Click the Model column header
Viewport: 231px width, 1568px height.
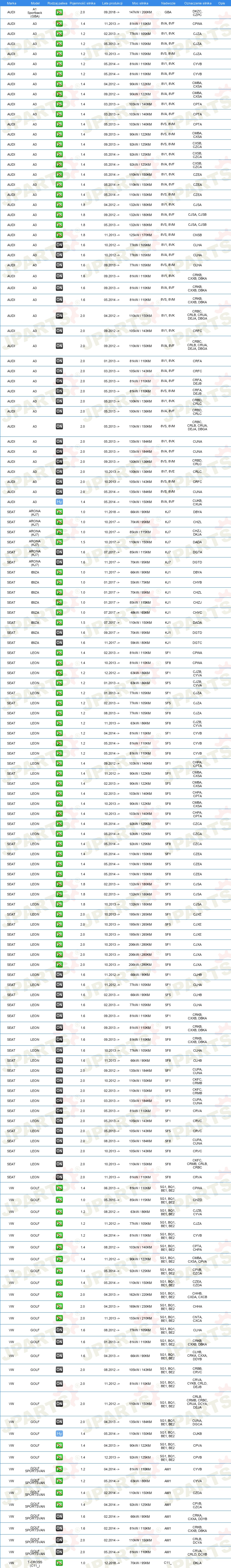35,3
